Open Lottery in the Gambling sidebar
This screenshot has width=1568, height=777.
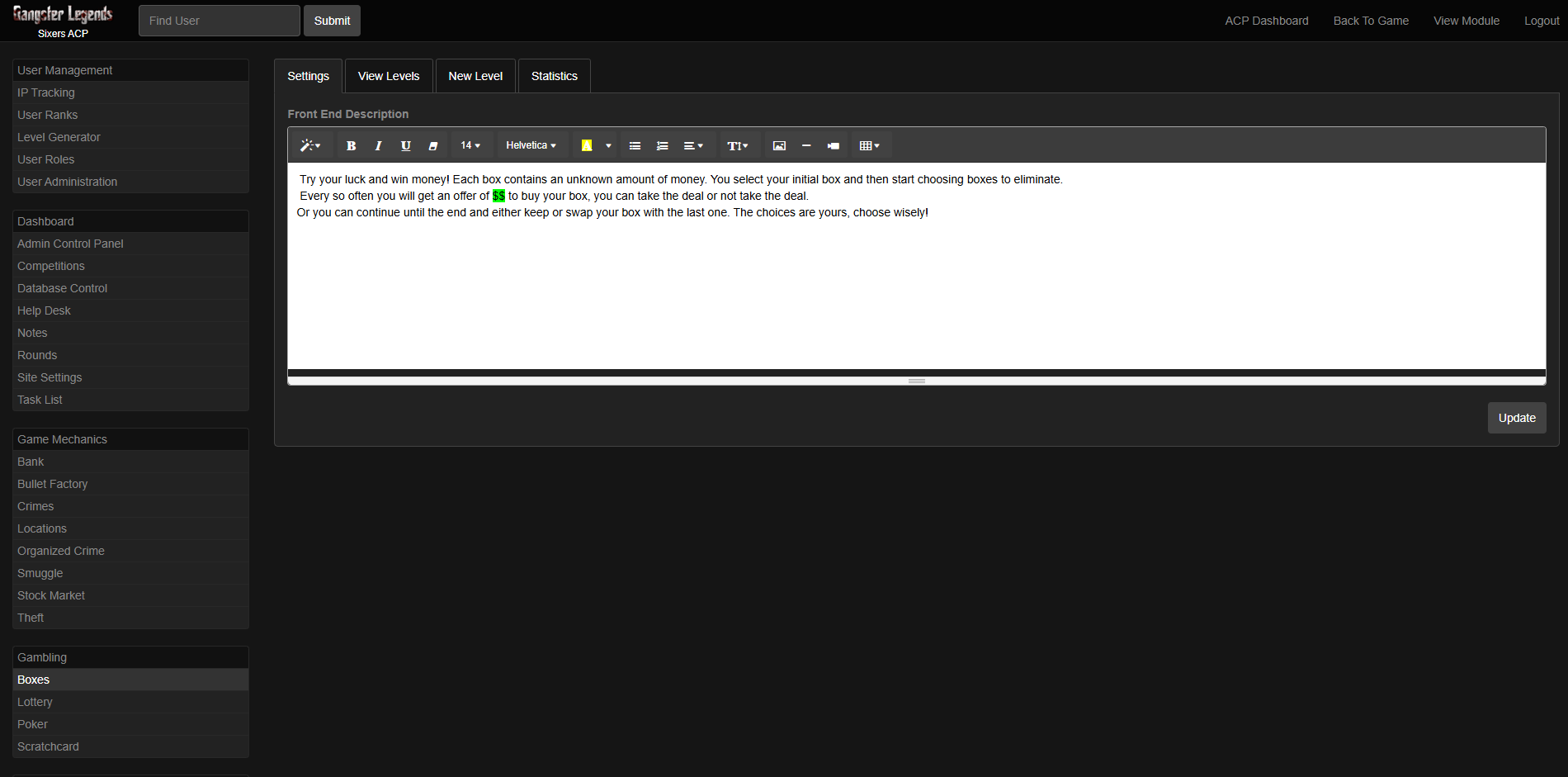[35, 702]
